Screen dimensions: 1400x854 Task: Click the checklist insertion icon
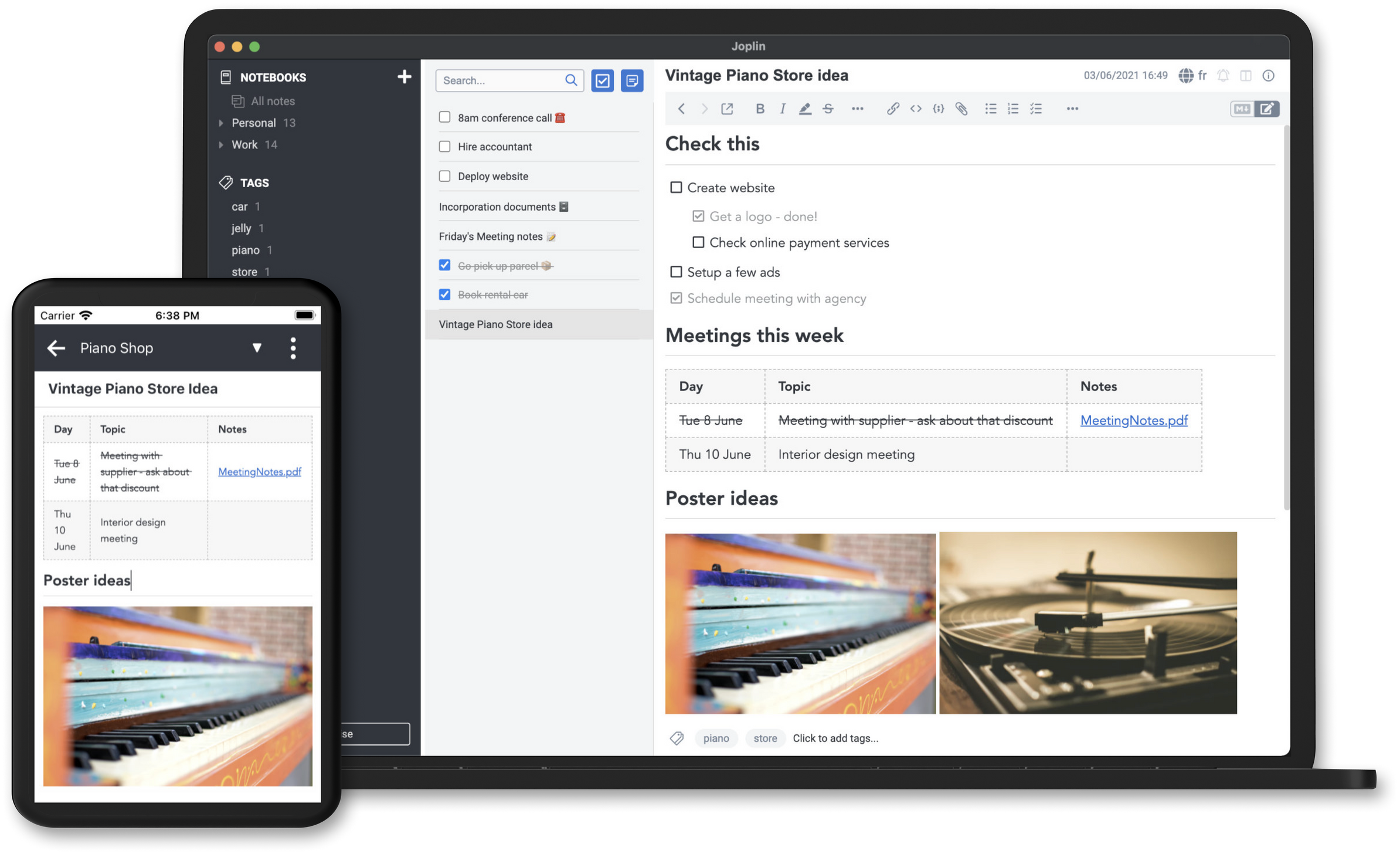[x=1035, y=108]
